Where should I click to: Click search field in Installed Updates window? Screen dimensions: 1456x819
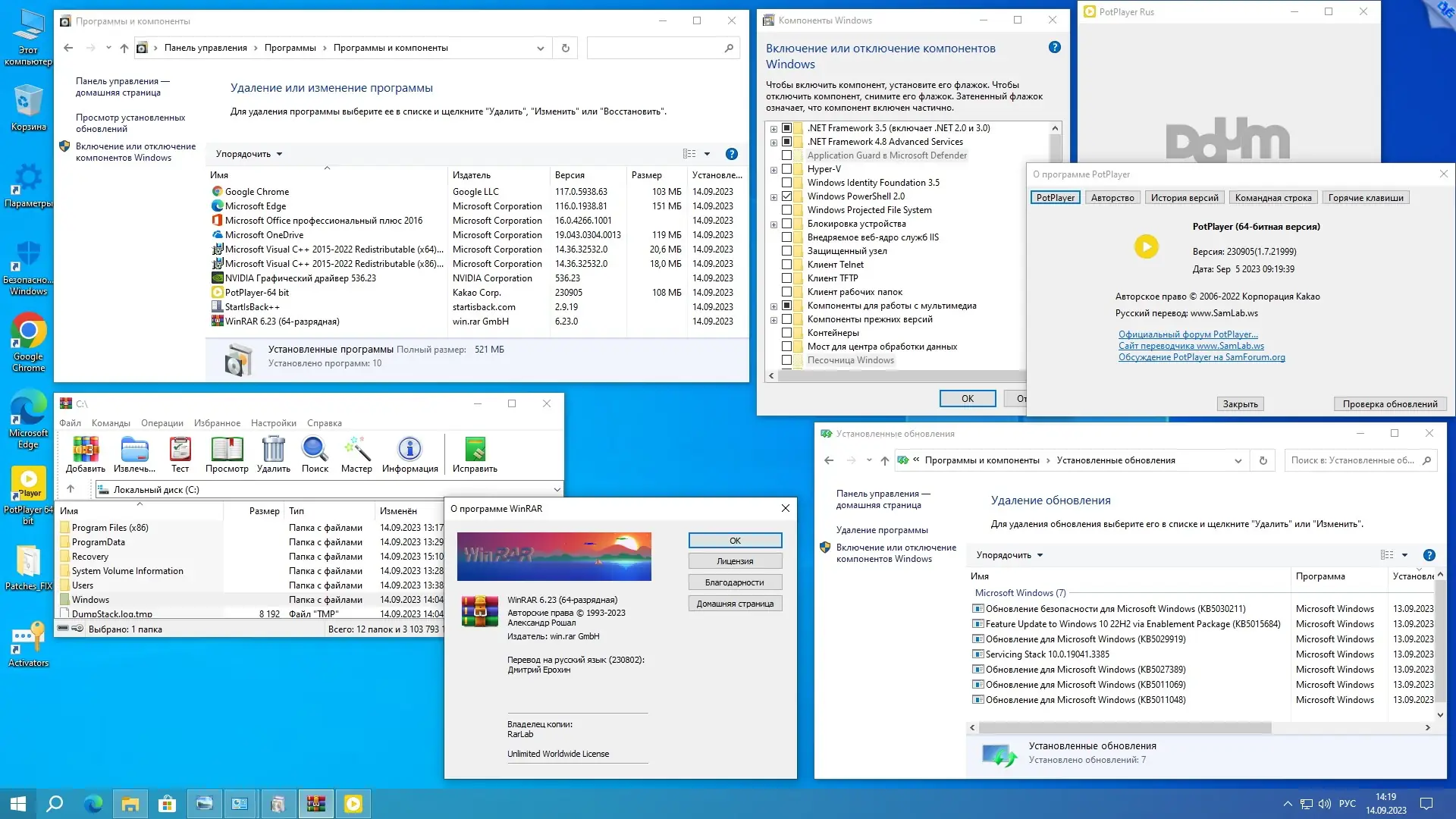coord(1352,460)
